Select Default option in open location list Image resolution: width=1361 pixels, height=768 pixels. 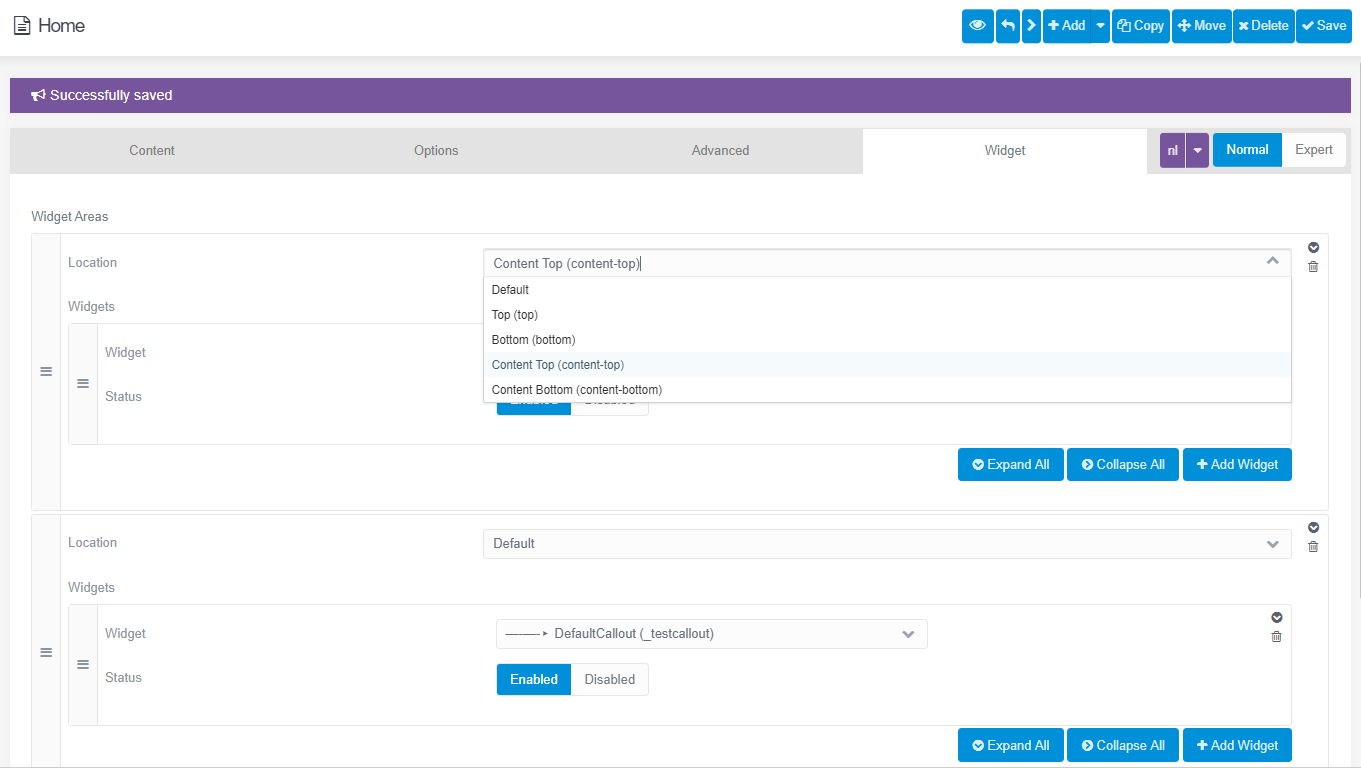887,290
